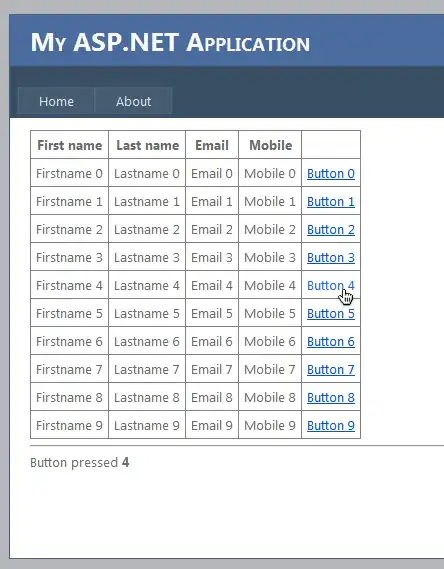Click the Button 2 link
The width and height of the screenshot is (444, 569).
pyautogui.click(x=331, y=229)
